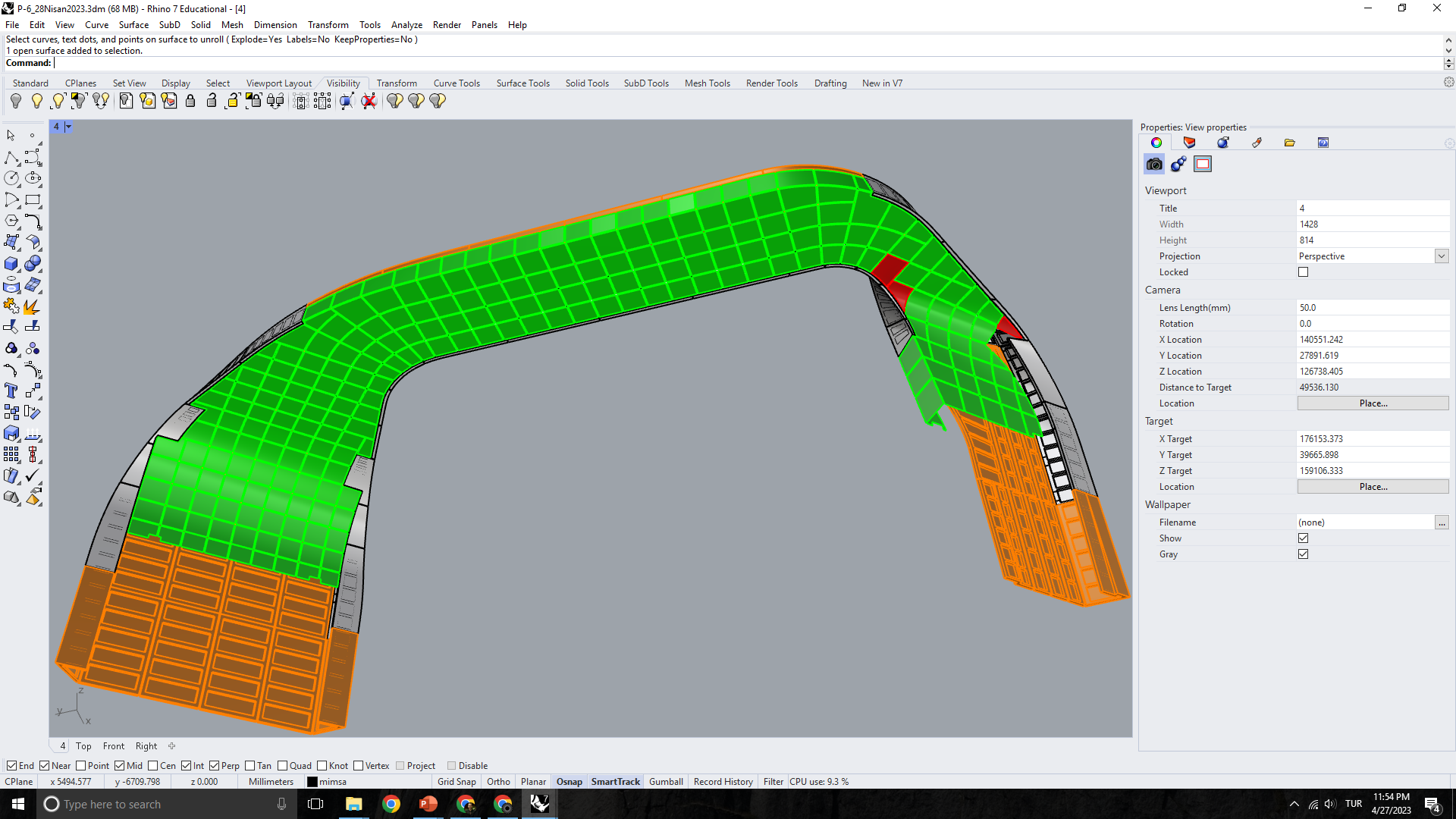Open the Surface menu
The width and height of the screenshot is (1456, 819).
tap(133, 25)
